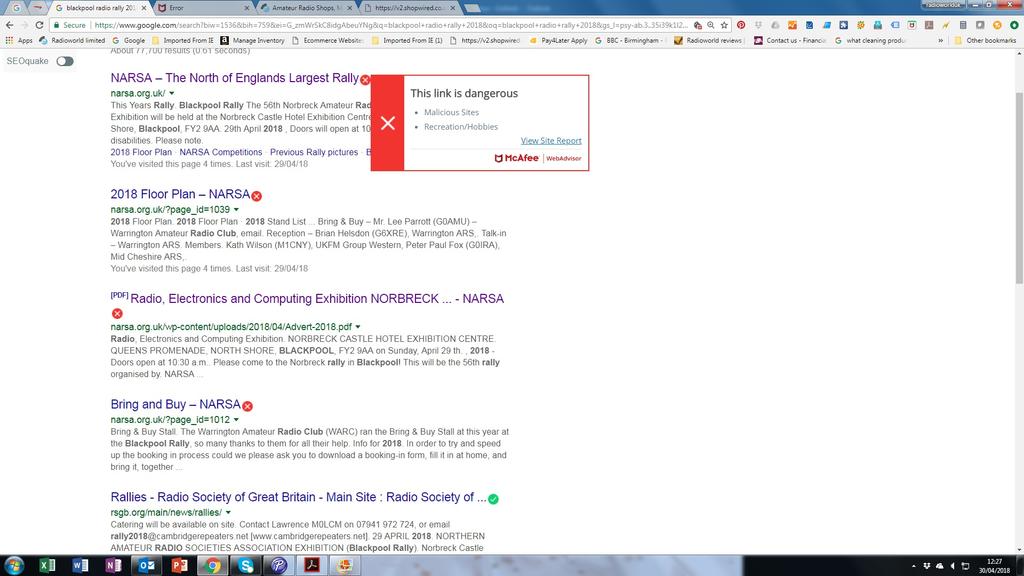Expand dropdown arrow next to narsa.org.uk/?page_id=1039
The width and height of the screenshot is (1024, 576).
pos(236,210)
